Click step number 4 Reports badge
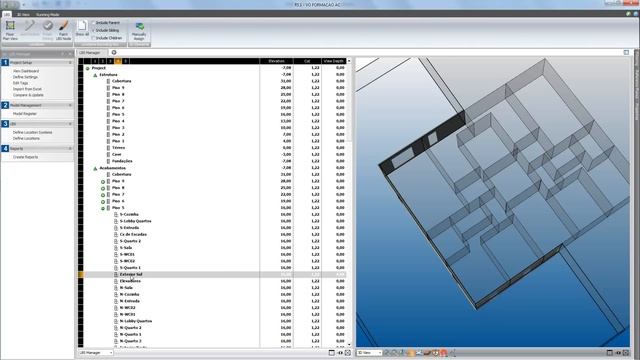Screen dimensions: 640x360 tap(5, 149)
